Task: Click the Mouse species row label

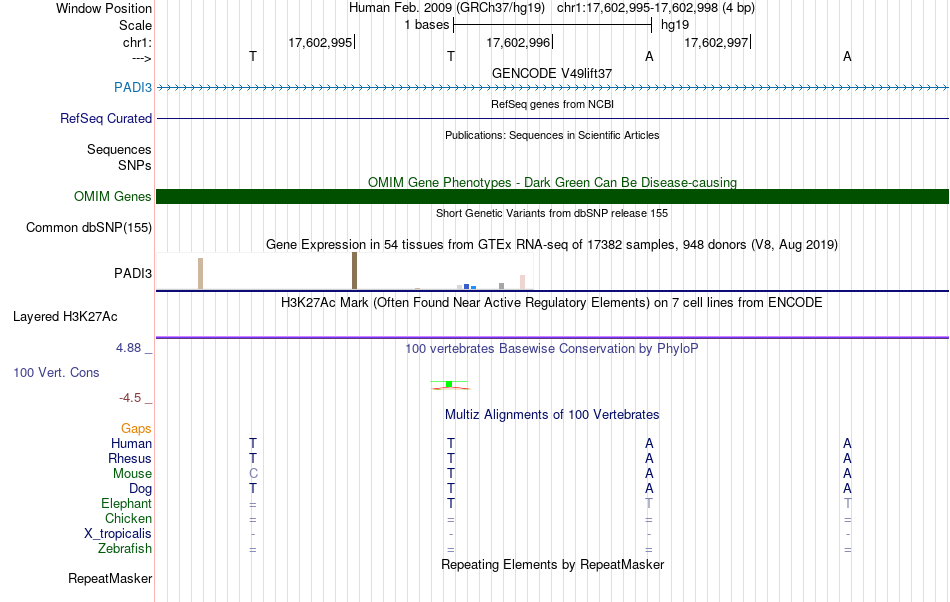Action: [x=132, y=474]
